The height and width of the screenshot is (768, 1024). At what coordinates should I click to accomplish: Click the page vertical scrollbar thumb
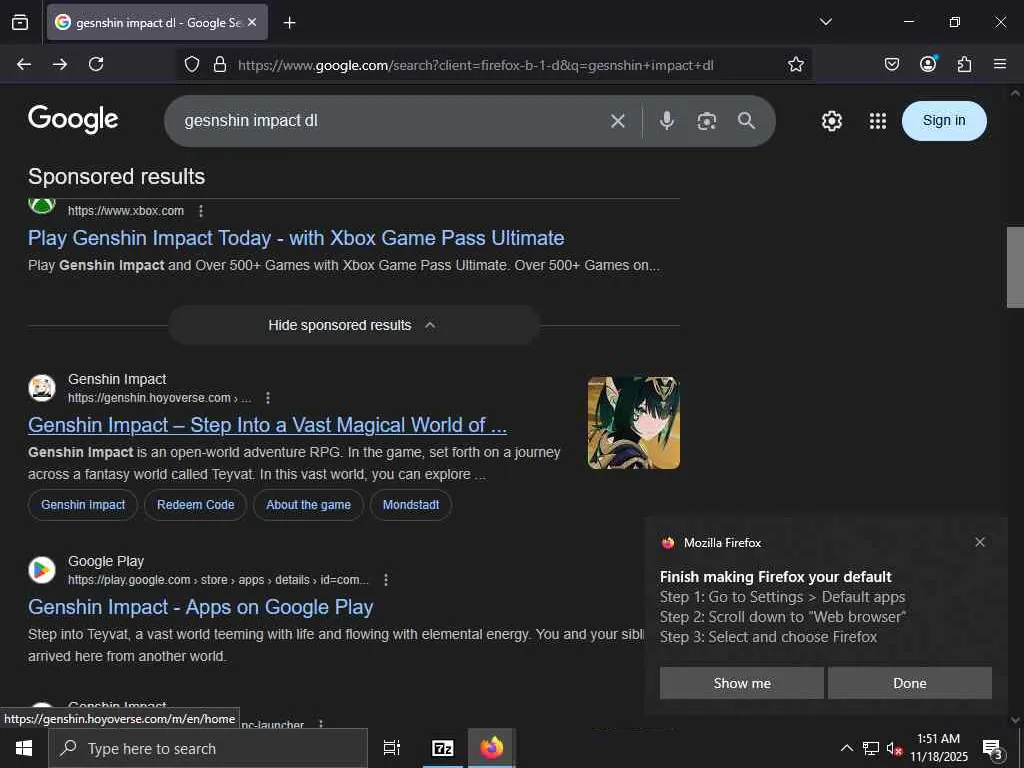tap(1015, 267)
